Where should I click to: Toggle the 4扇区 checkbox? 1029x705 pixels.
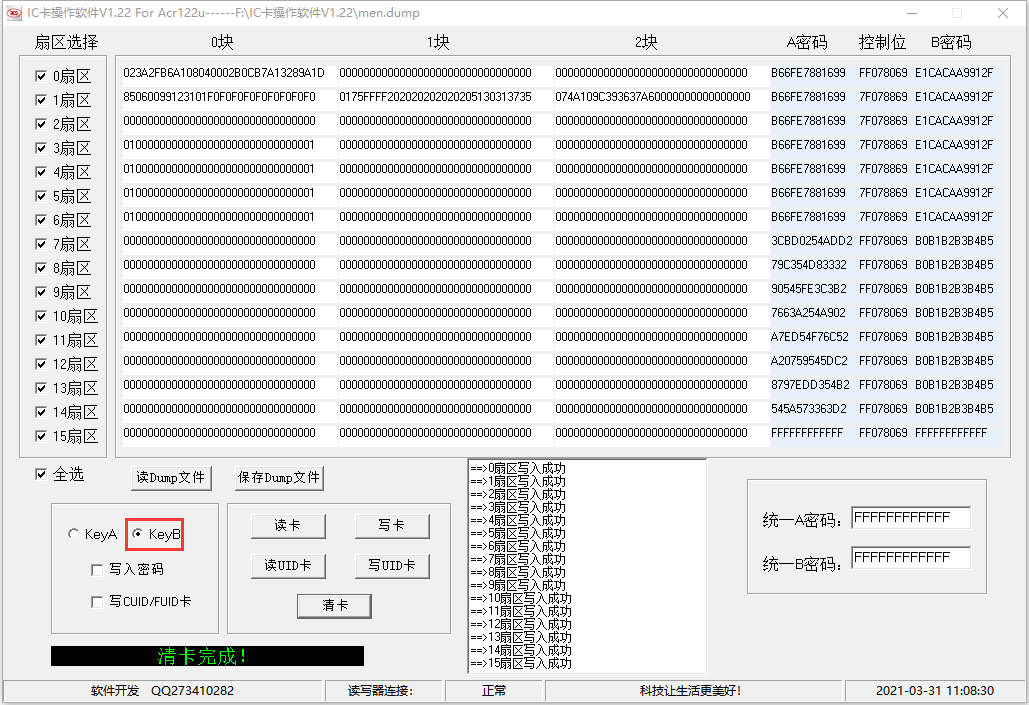point(41,172)
